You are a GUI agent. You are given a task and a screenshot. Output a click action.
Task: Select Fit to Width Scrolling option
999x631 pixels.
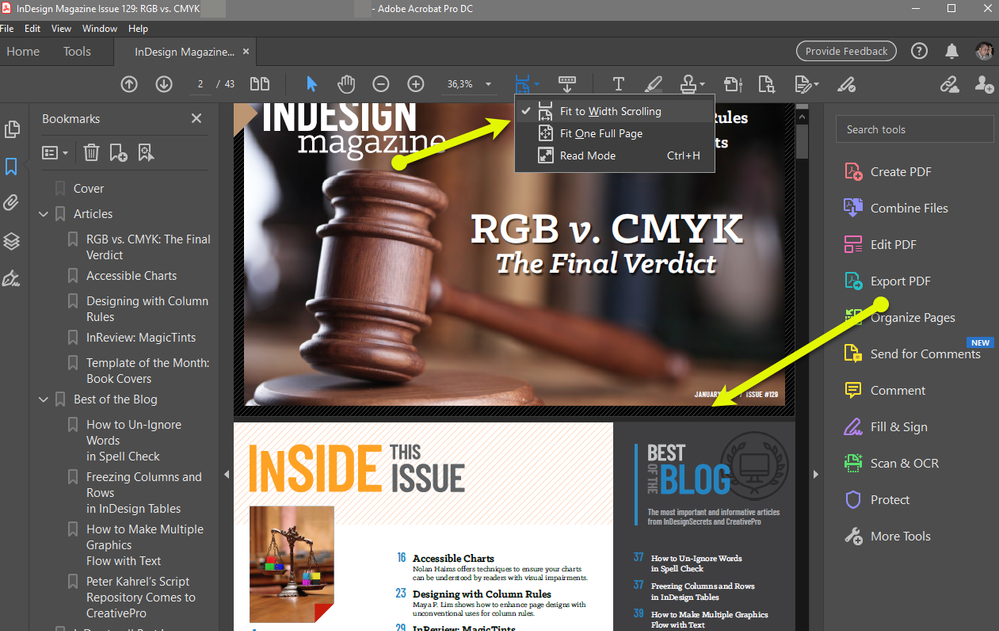[615, 112]
